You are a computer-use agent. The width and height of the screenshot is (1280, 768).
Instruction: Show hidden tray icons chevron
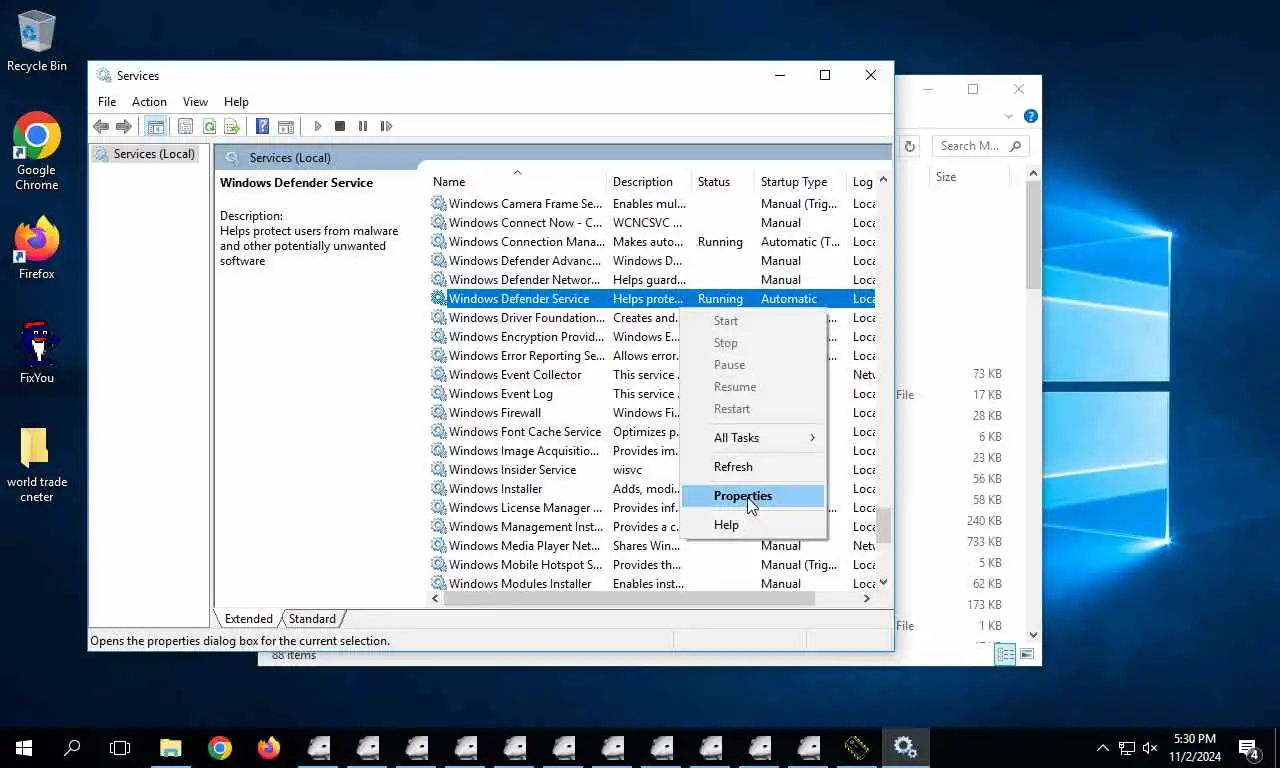[1103, 748]
